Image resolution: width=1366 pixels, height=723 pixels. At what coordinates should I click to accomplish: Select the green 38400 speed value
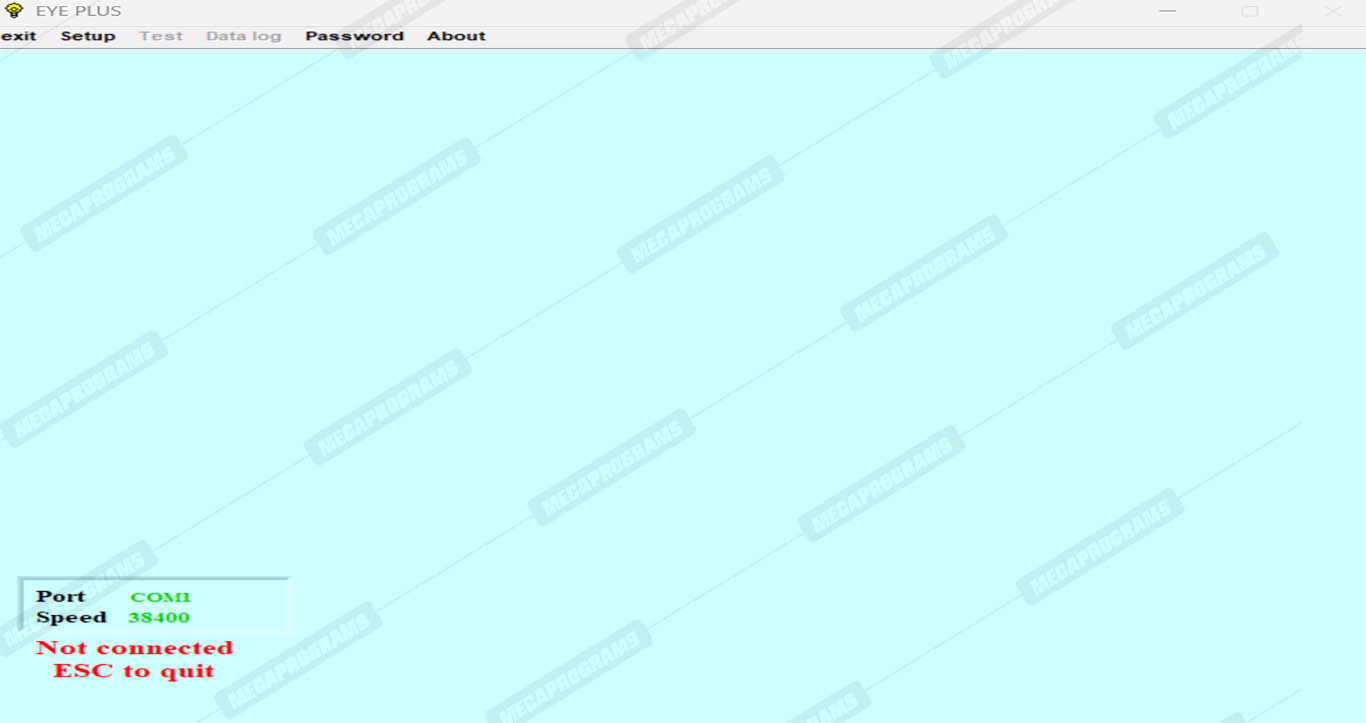[159, 618]
